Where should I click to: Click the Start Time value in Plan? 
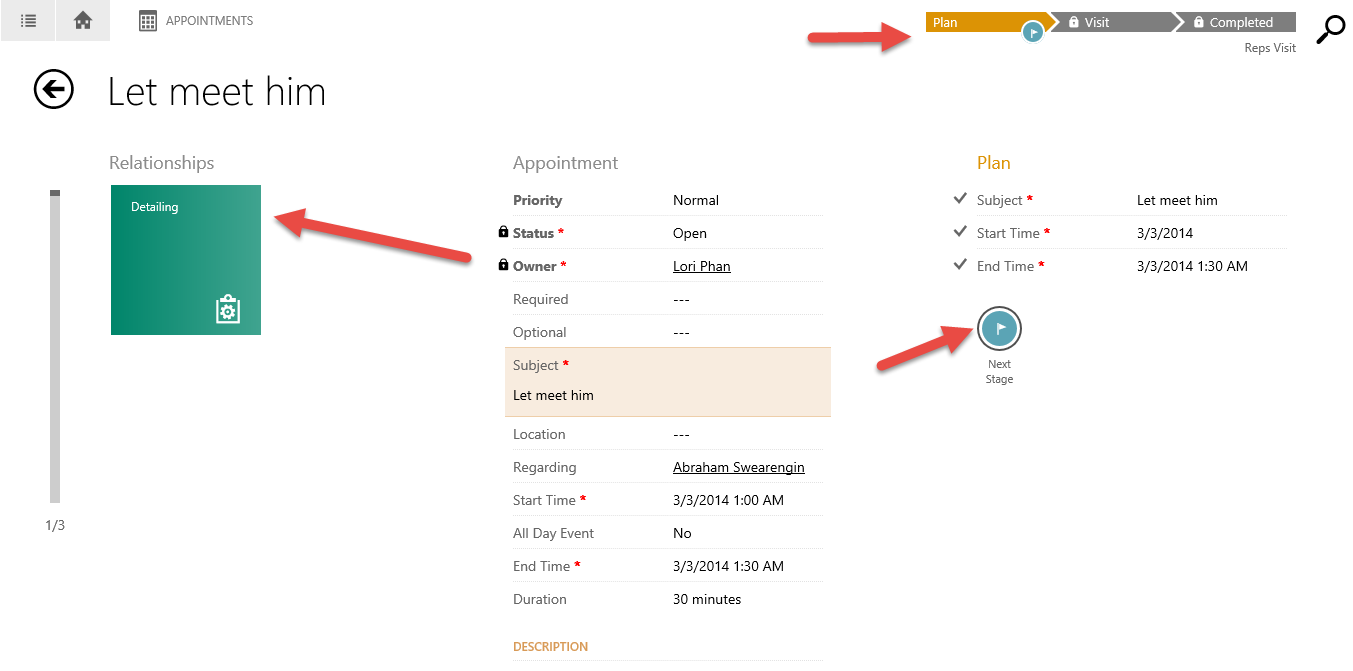(1164, 233)
